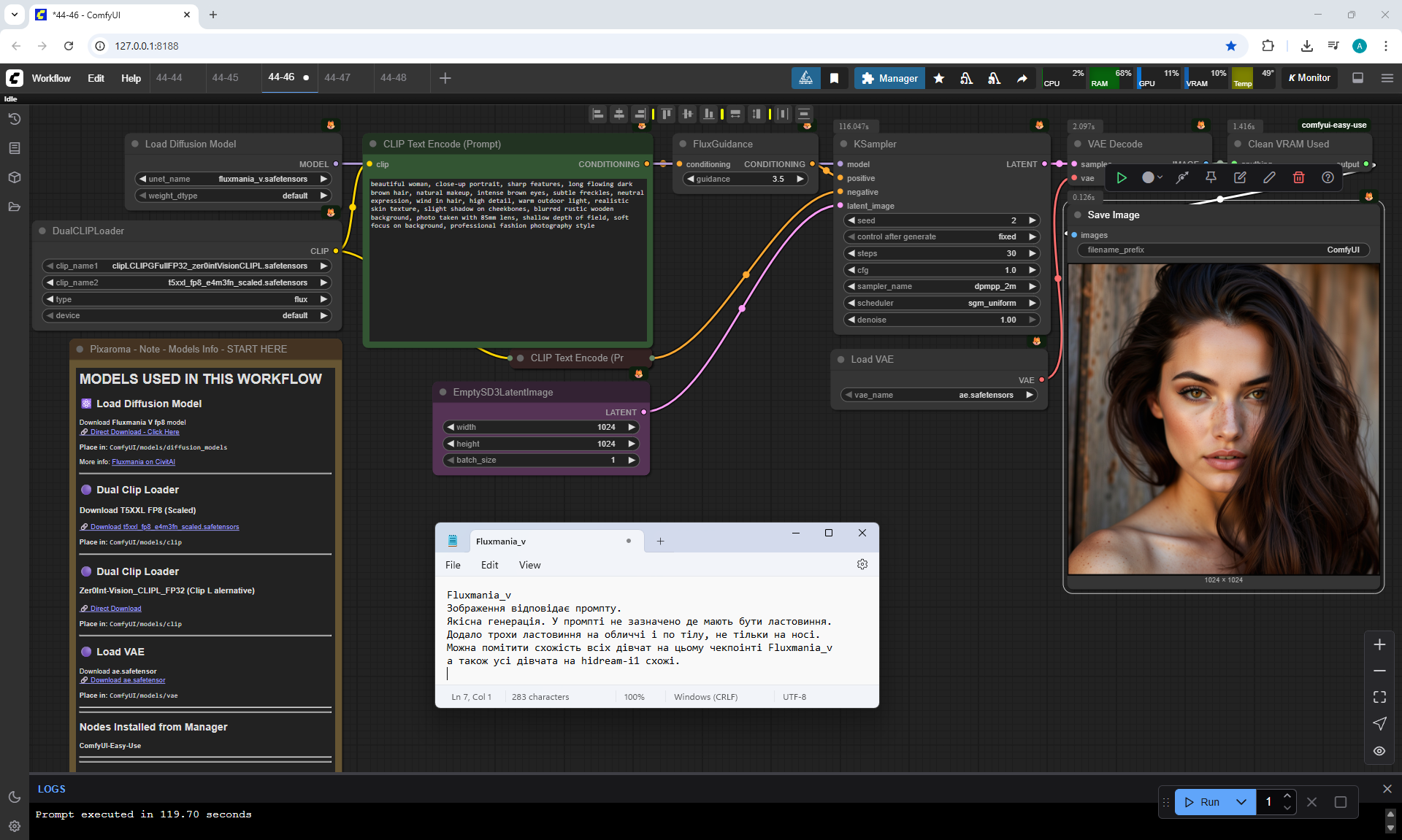The height and width of the screenshot is (840, 1402).
Task: Expand the Run button dropdown arrow
Action: pyautogui.click(x=1241, y=802)
